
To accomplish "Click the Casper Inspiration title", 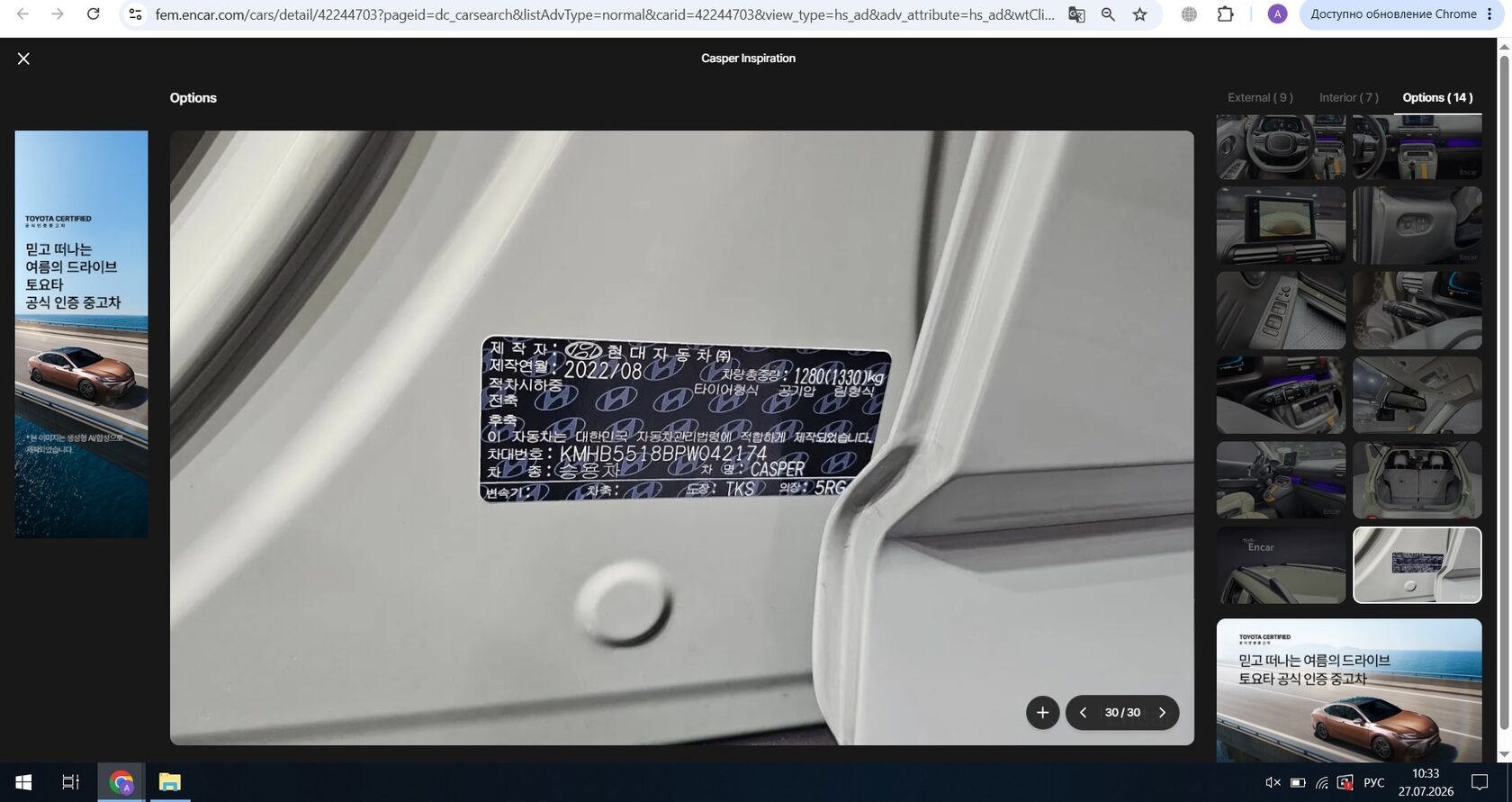I will coord(748,59).
